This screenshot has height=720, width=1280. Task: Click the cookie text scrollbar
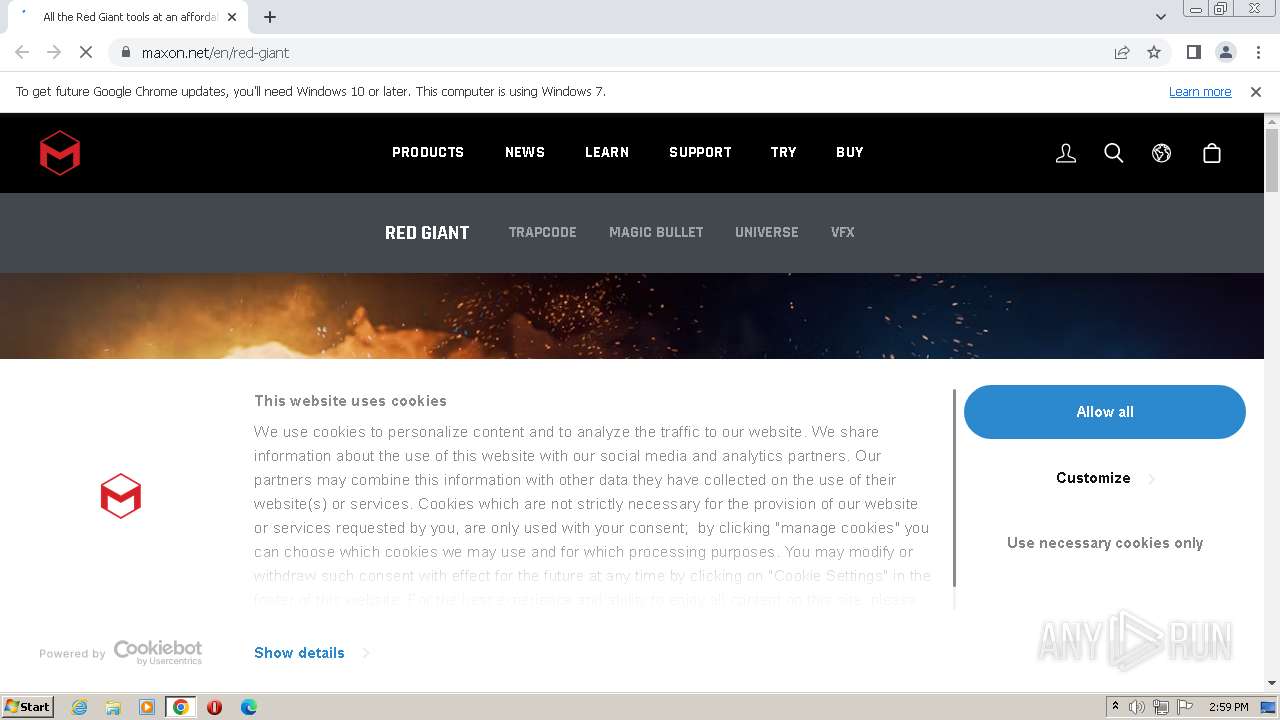[955, 488]
